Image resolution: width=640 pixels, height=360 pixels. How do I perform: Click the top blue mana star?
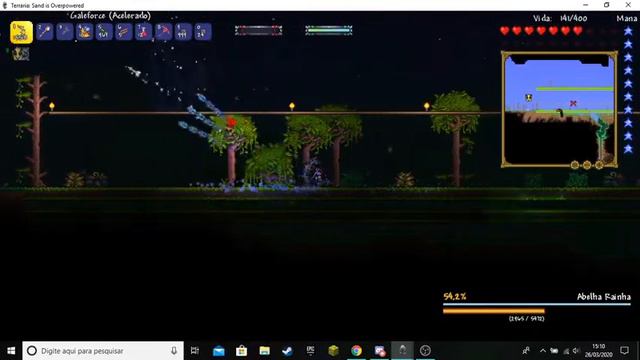pyautogui.click(x=628, y=31)
